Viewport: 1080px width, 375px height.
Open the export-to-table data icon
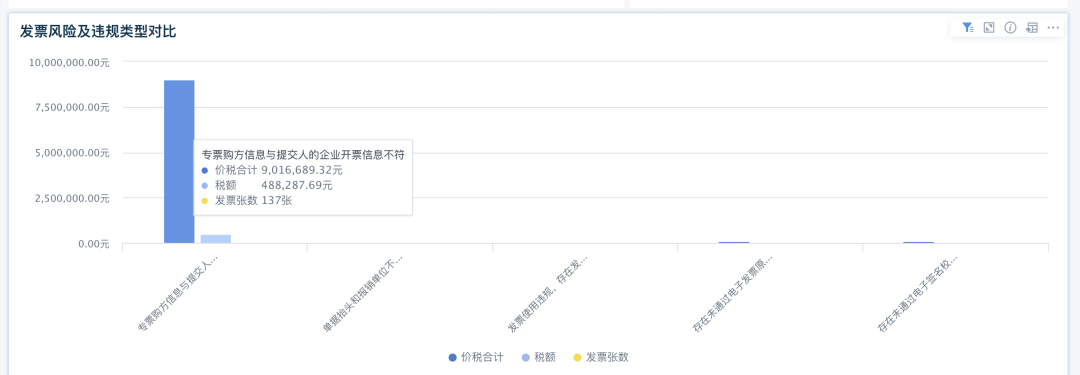pos(1032,28)
